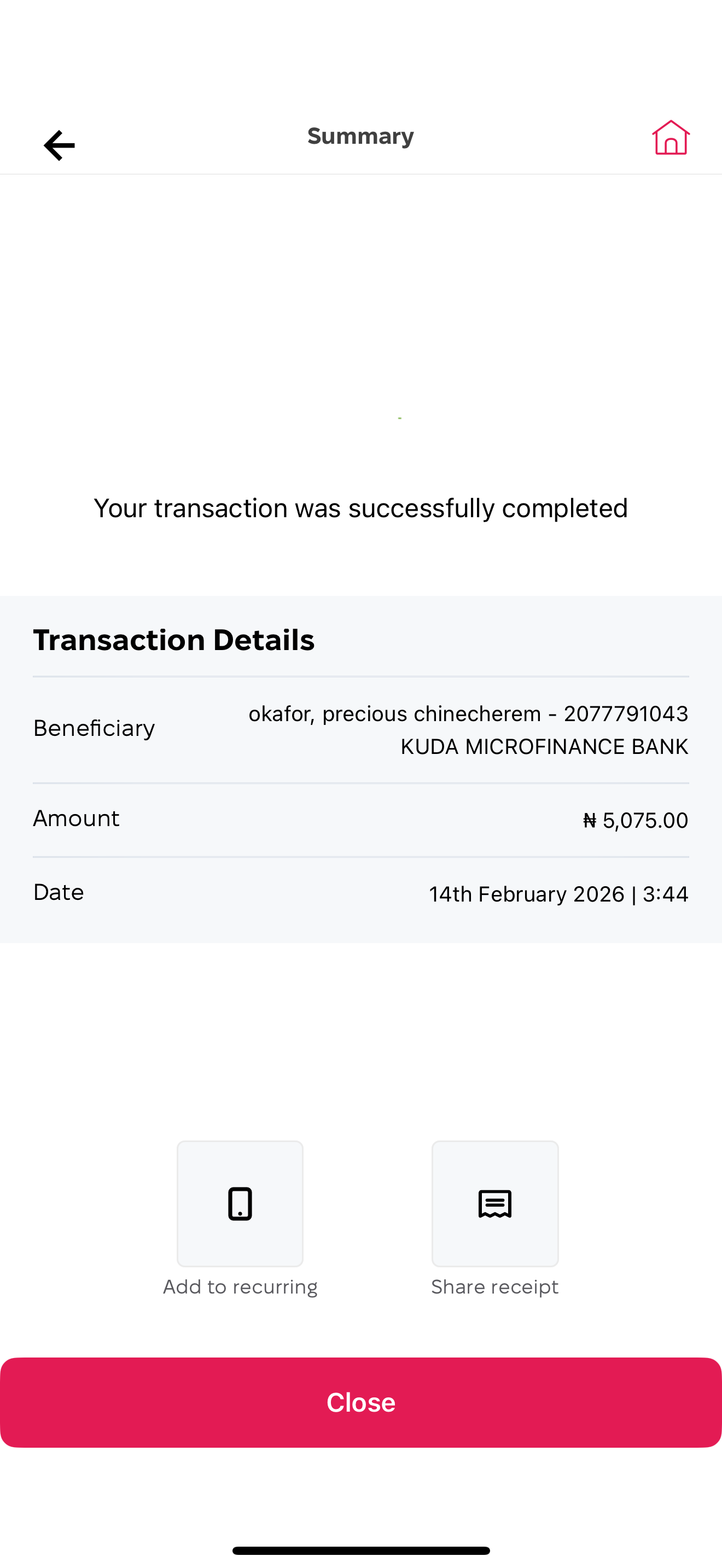Click the small green dot above message
The width and height of the screenshot is (722, 1568).
(x=399, y=418)
